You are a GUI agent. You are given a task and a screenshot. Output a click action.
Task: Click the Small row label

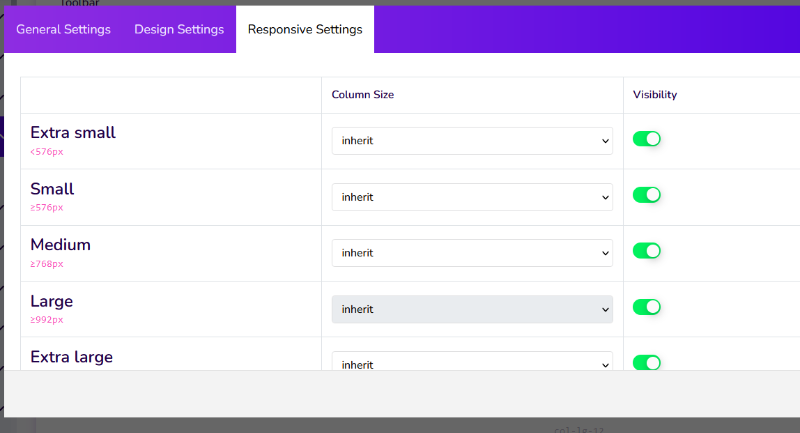tap(52, 189)
